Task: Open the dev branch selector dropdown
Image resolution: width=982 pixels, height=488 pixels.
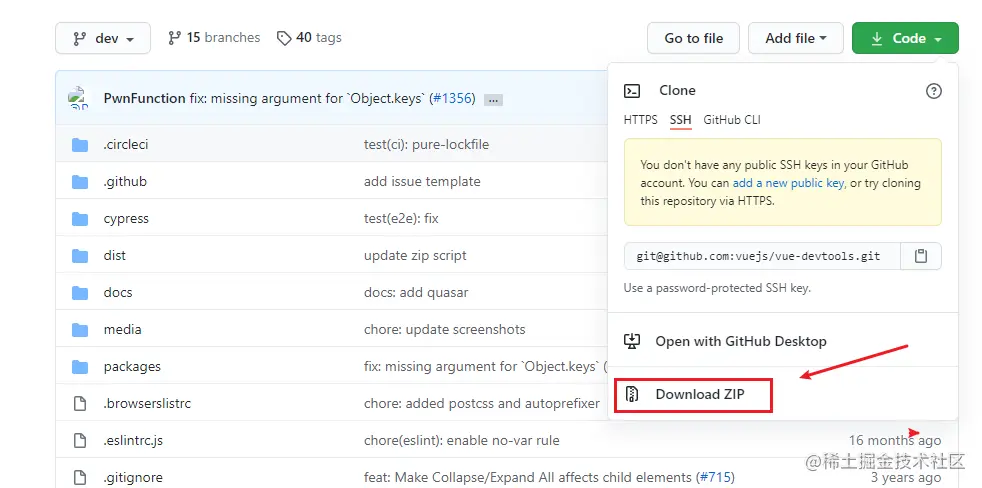Action: [x=103, y=38]
